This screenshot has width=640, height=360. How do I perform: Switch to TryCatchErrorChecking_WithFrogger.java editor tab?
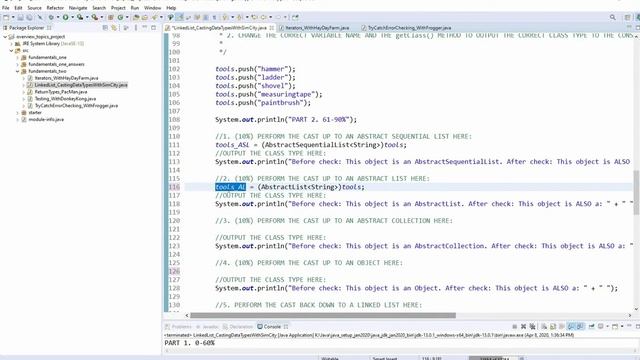pyautogui.click(x=409, y=28)
